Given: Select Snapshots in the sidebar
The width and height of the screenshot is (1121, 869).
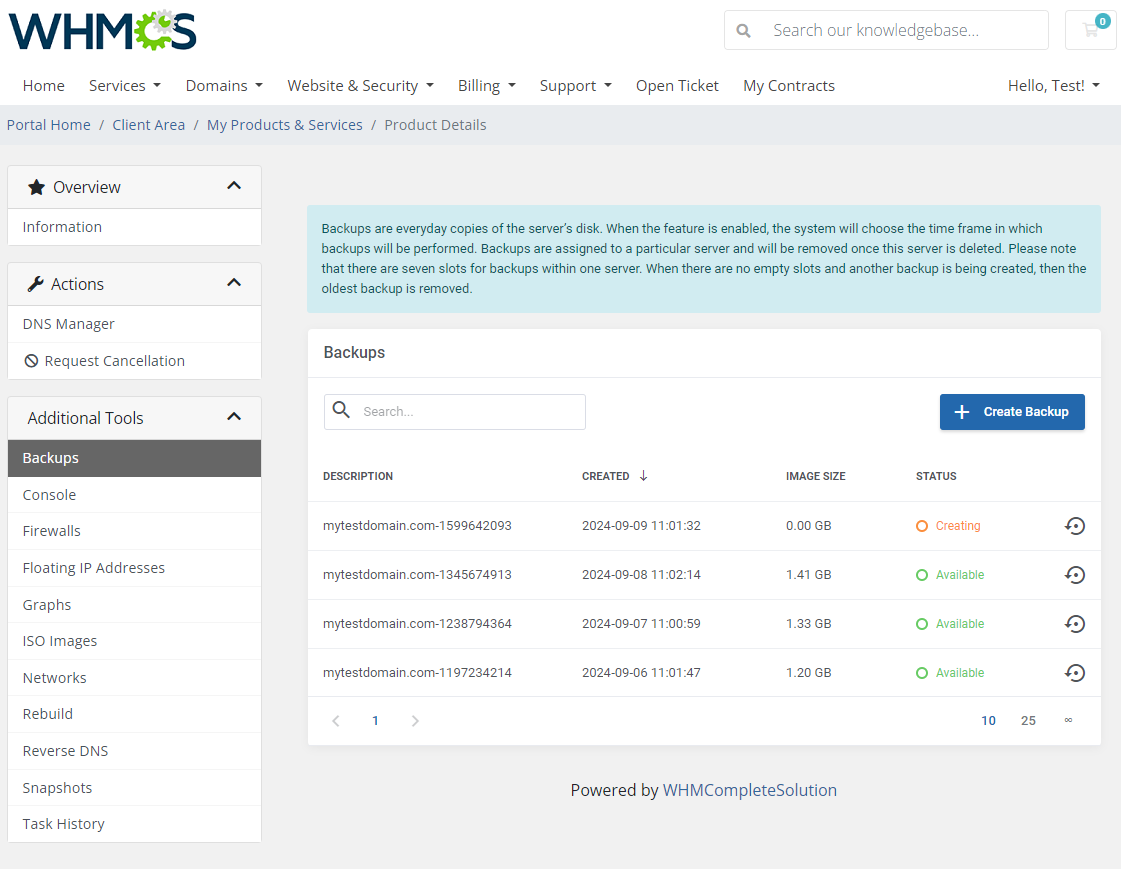Looking at the screenshot, I should click(57, 788).
